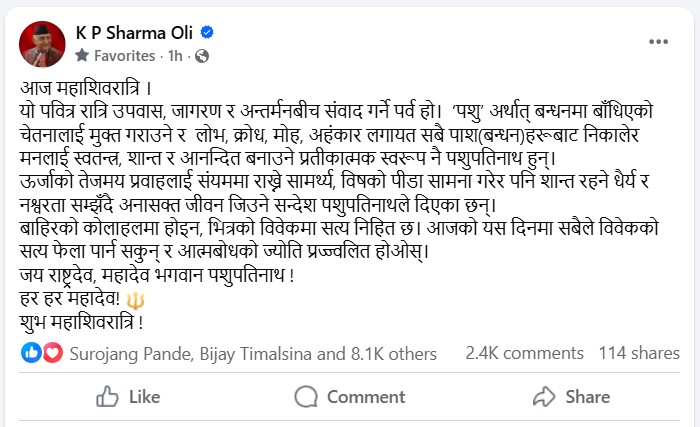The height and width of the screenshot is (427, 700).
Task: Show the 8.1K others reactions list
Action: [393, 354]
